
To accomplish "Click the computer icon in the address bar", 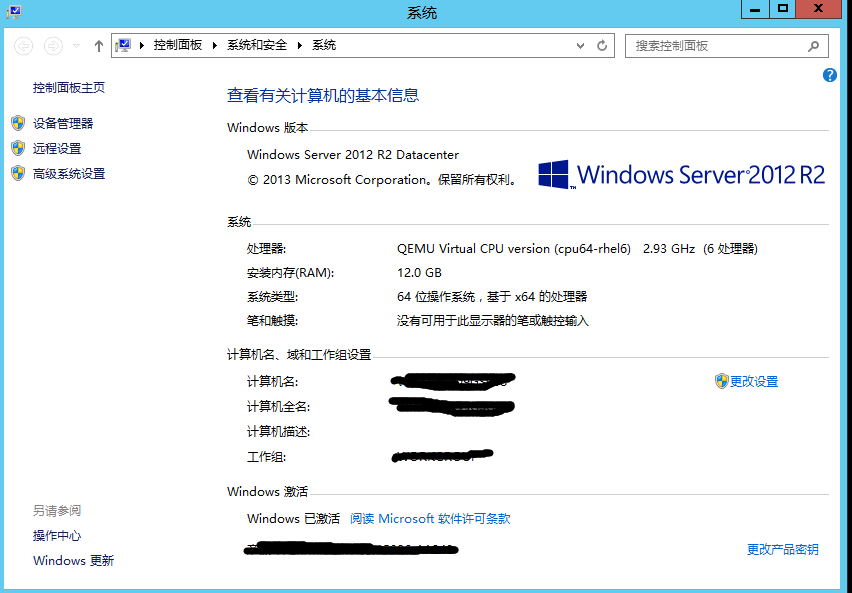I will click(124, 46).
